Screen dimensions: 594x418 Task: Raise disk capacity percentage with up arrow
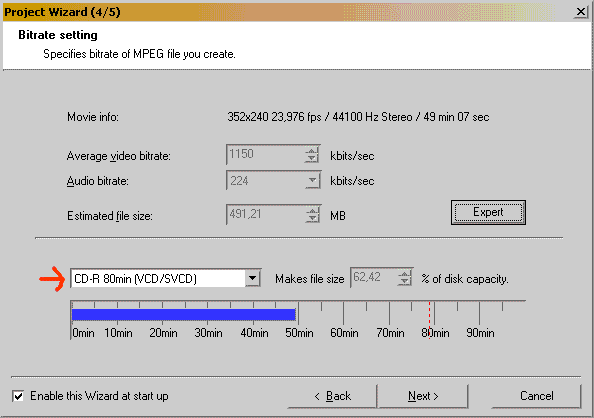pos(405,274)
